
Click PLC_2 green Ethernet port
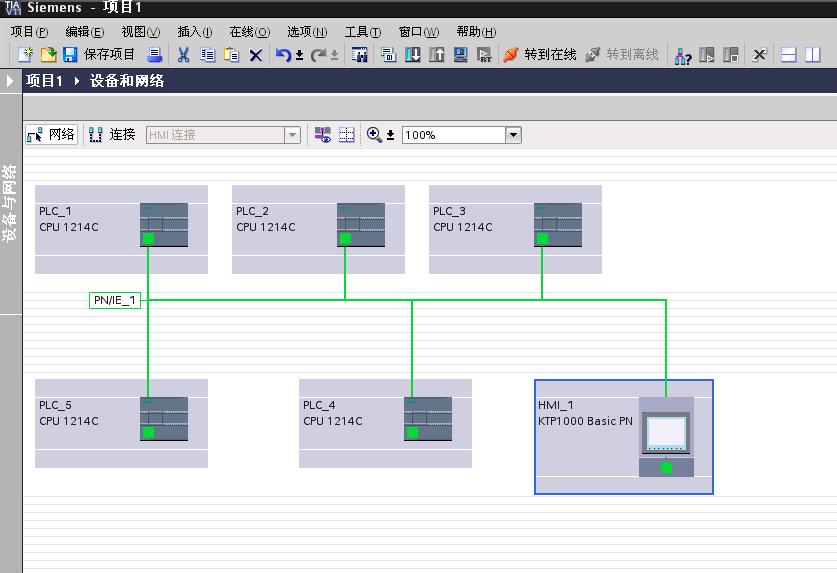tap(345, 239)
